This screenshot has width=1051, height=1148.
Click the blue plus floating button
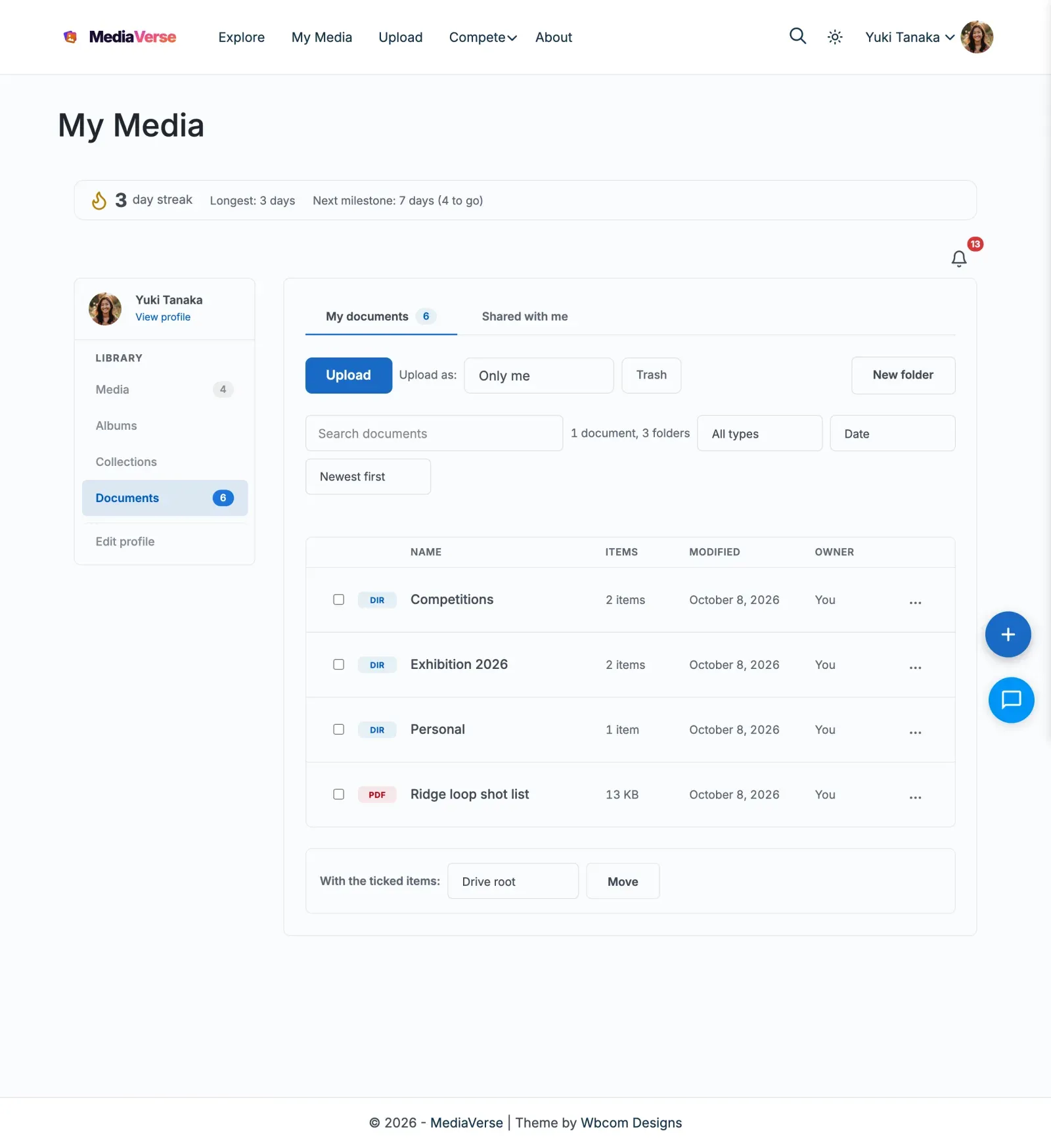coord(1008,634)
